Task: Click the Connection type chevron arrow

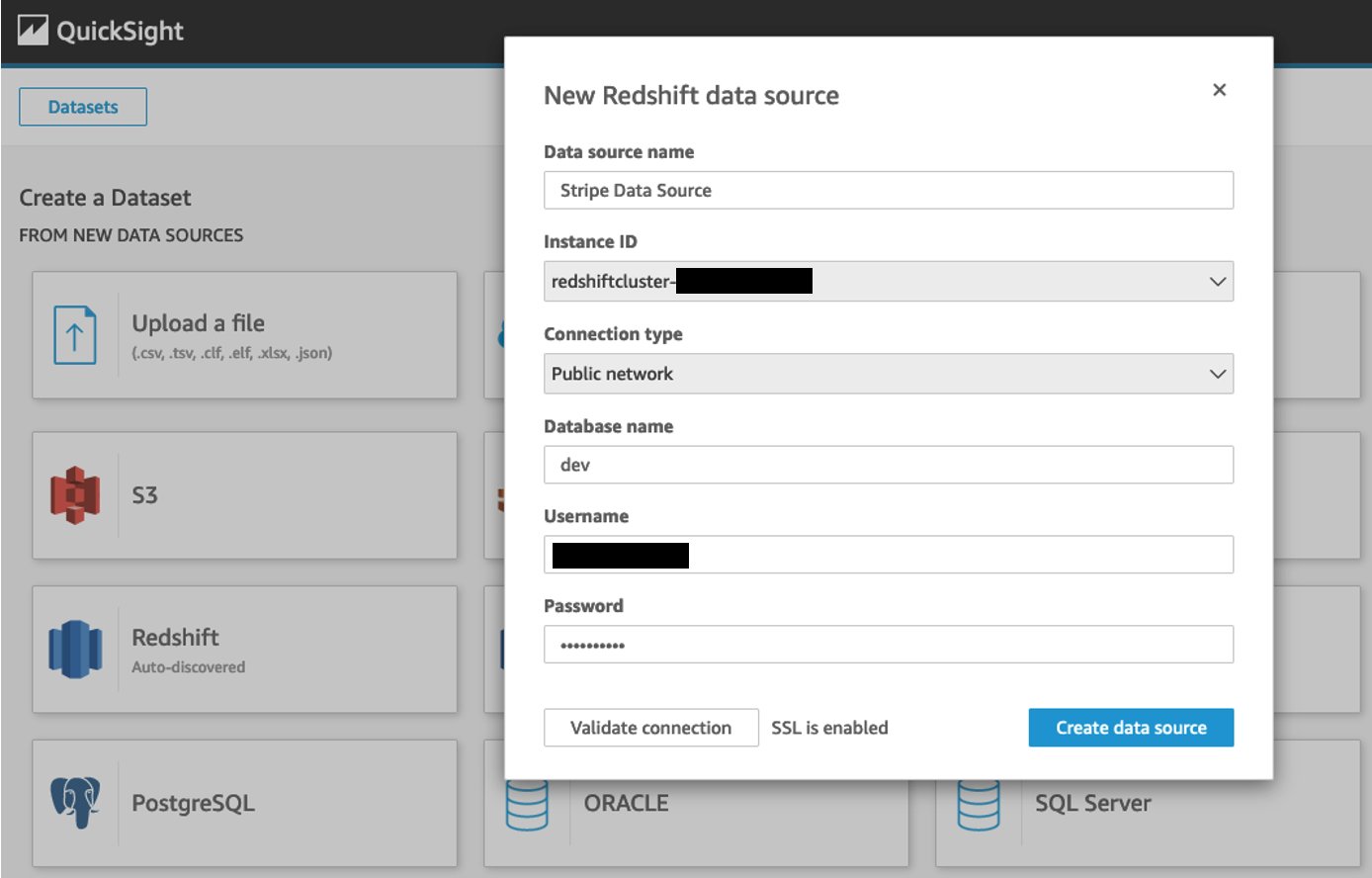Action: (1218, 374)
